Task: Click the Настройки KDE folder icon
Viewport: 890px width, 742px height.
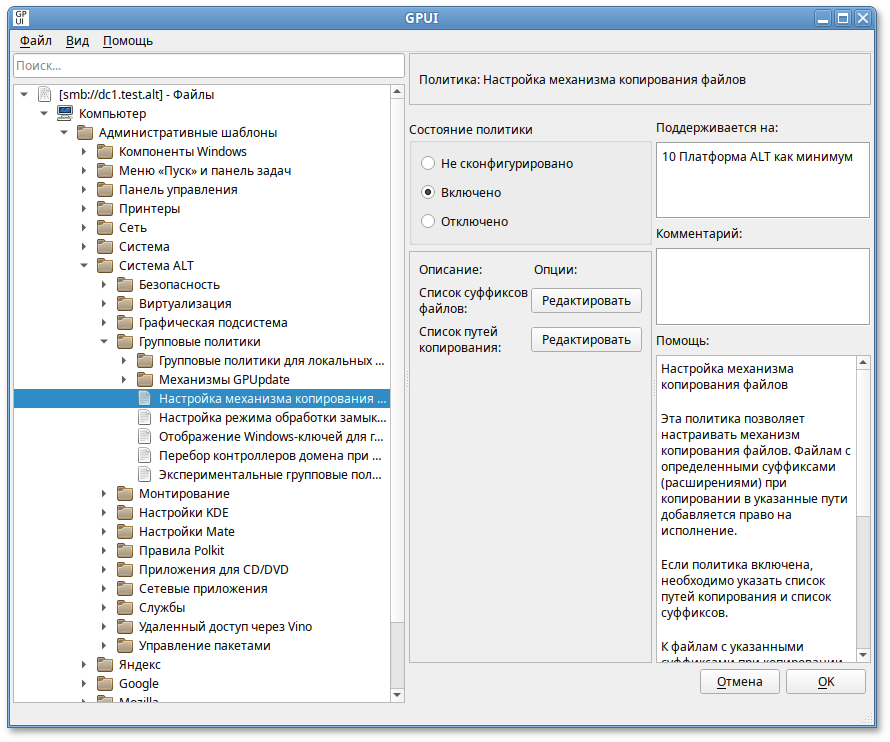Action: 124,513
